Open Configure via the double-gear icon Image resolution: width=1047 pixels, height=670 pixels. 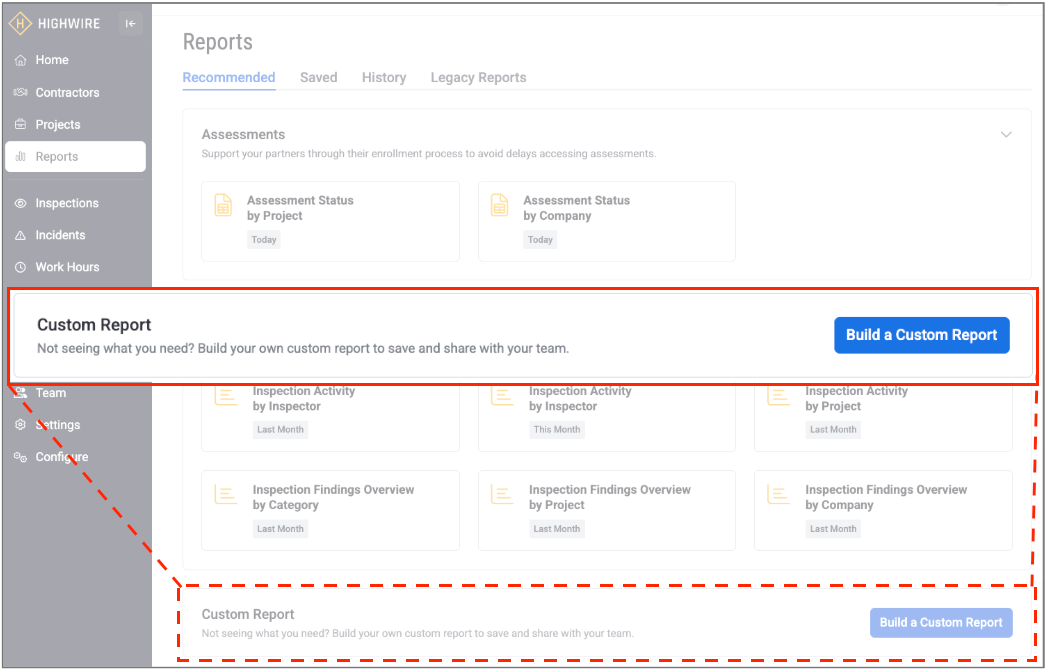pyautogui.click(x=21, y=457)
